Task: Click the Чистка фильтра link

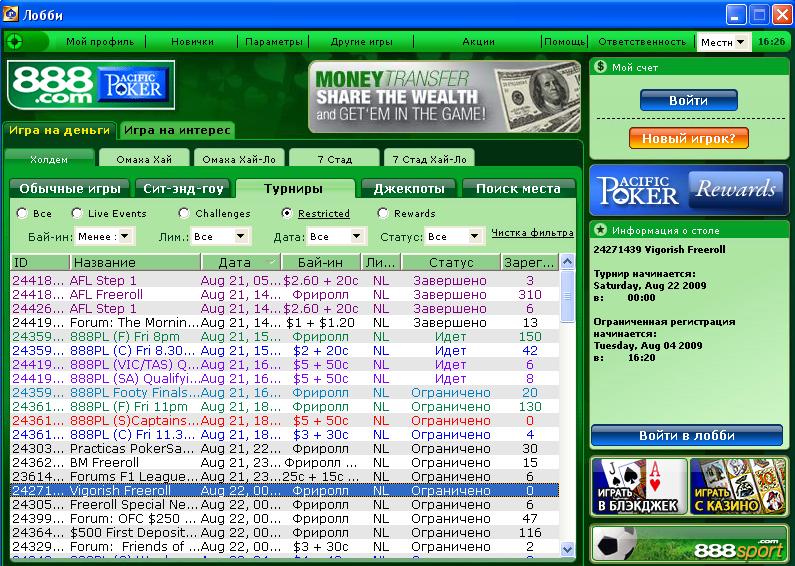Action: click(x=532, y=232)
